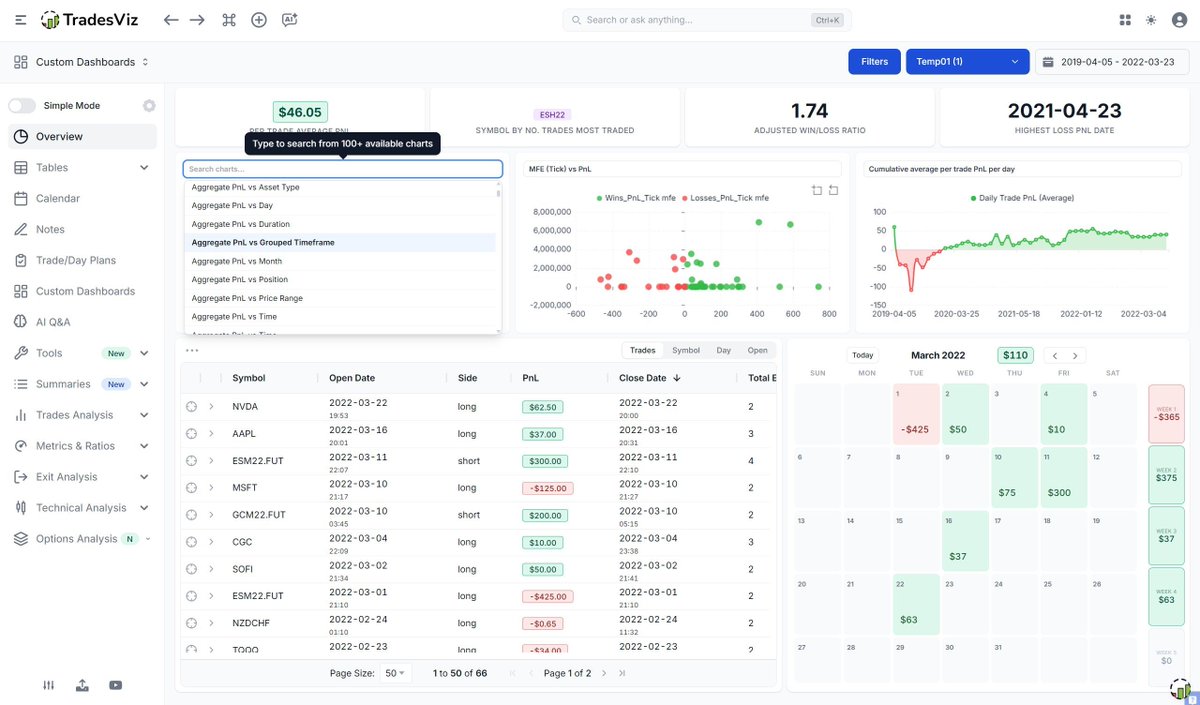
Task: Click the add new plus circle icon
Action: tap(259, 20)
